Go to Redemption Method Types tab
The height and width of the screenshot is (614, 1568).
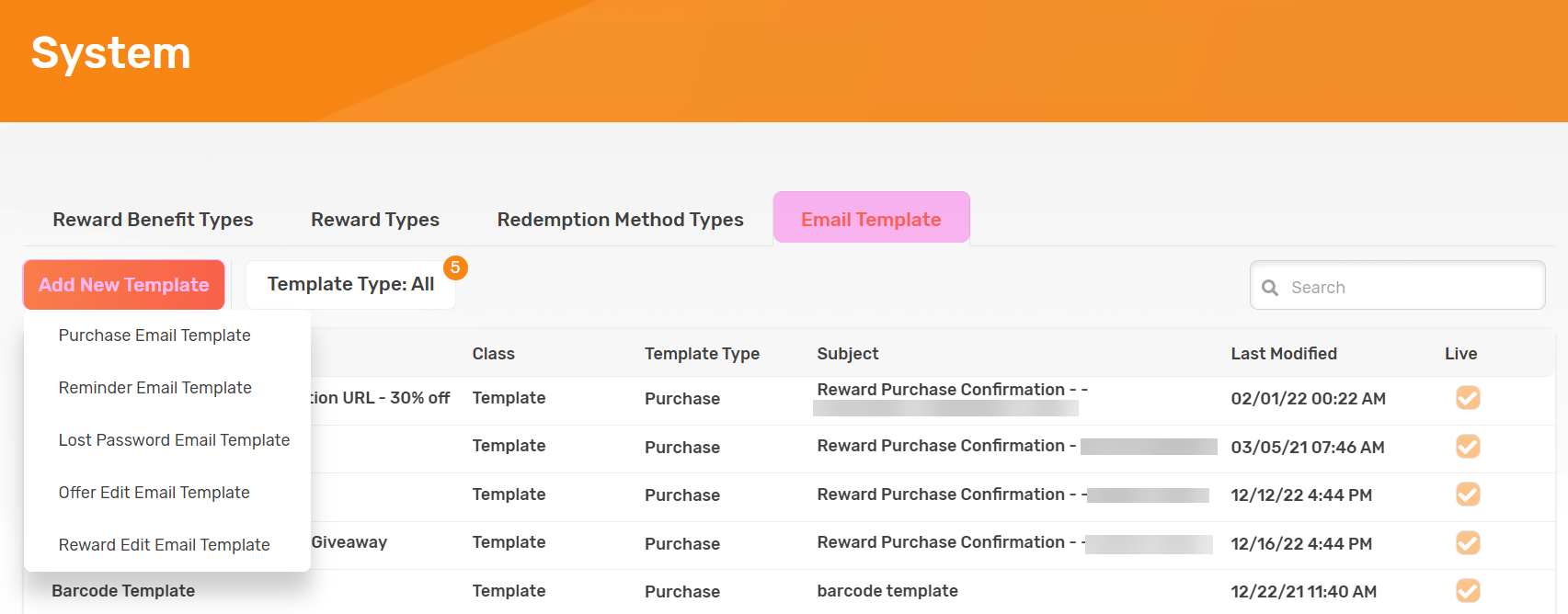[620, 220]
